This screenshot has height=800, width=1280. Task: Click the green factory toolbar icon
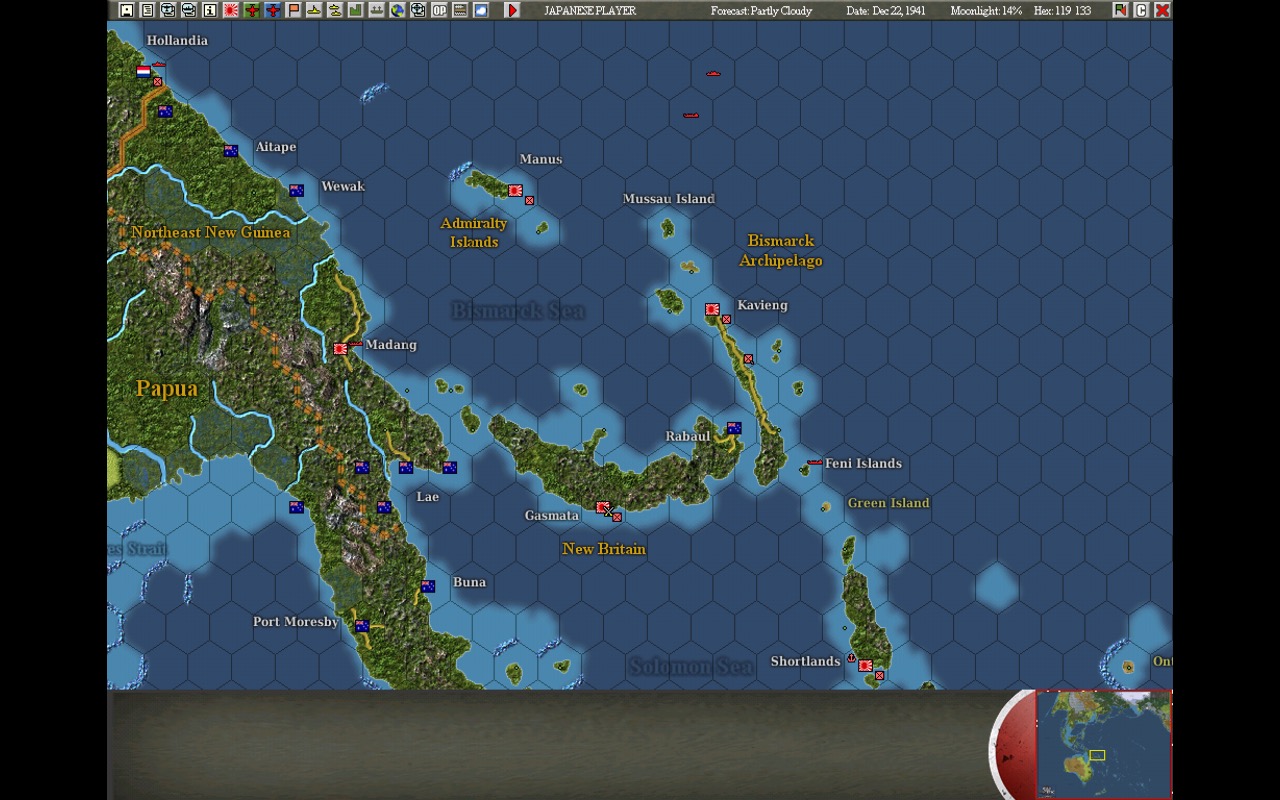pyautogui.click(x=356, y=10)
